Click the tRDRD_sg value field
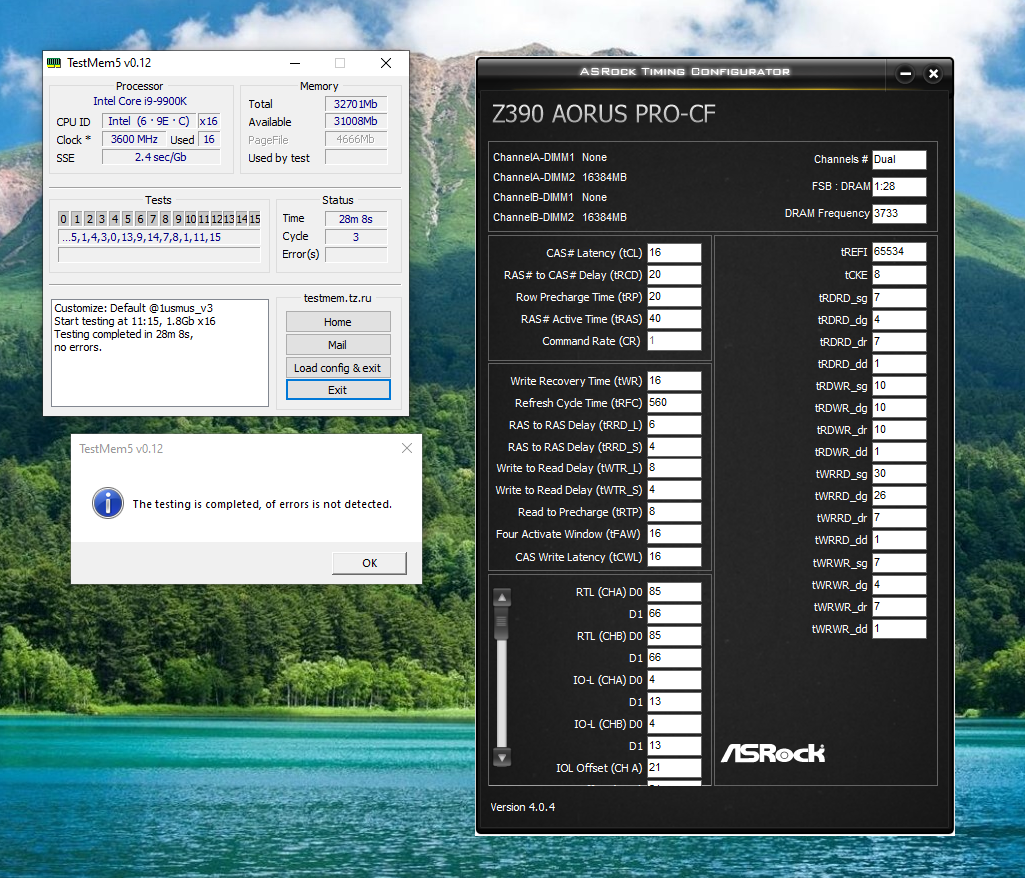The height and width of the screenshot is (878, 1025). coord(899,298)
